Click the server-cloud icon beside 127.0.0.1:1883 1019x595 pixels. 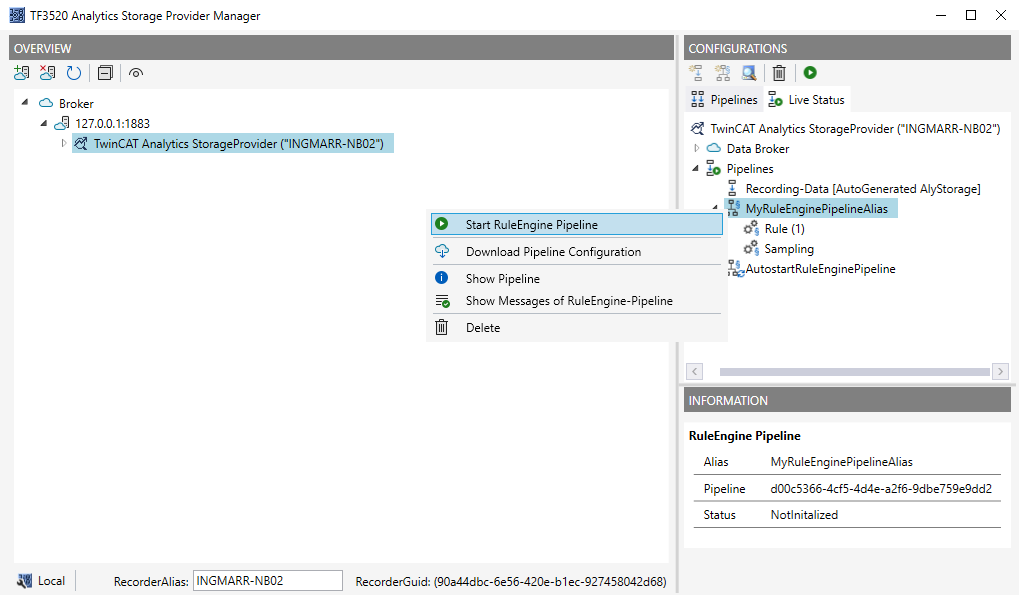coord(62,123)
